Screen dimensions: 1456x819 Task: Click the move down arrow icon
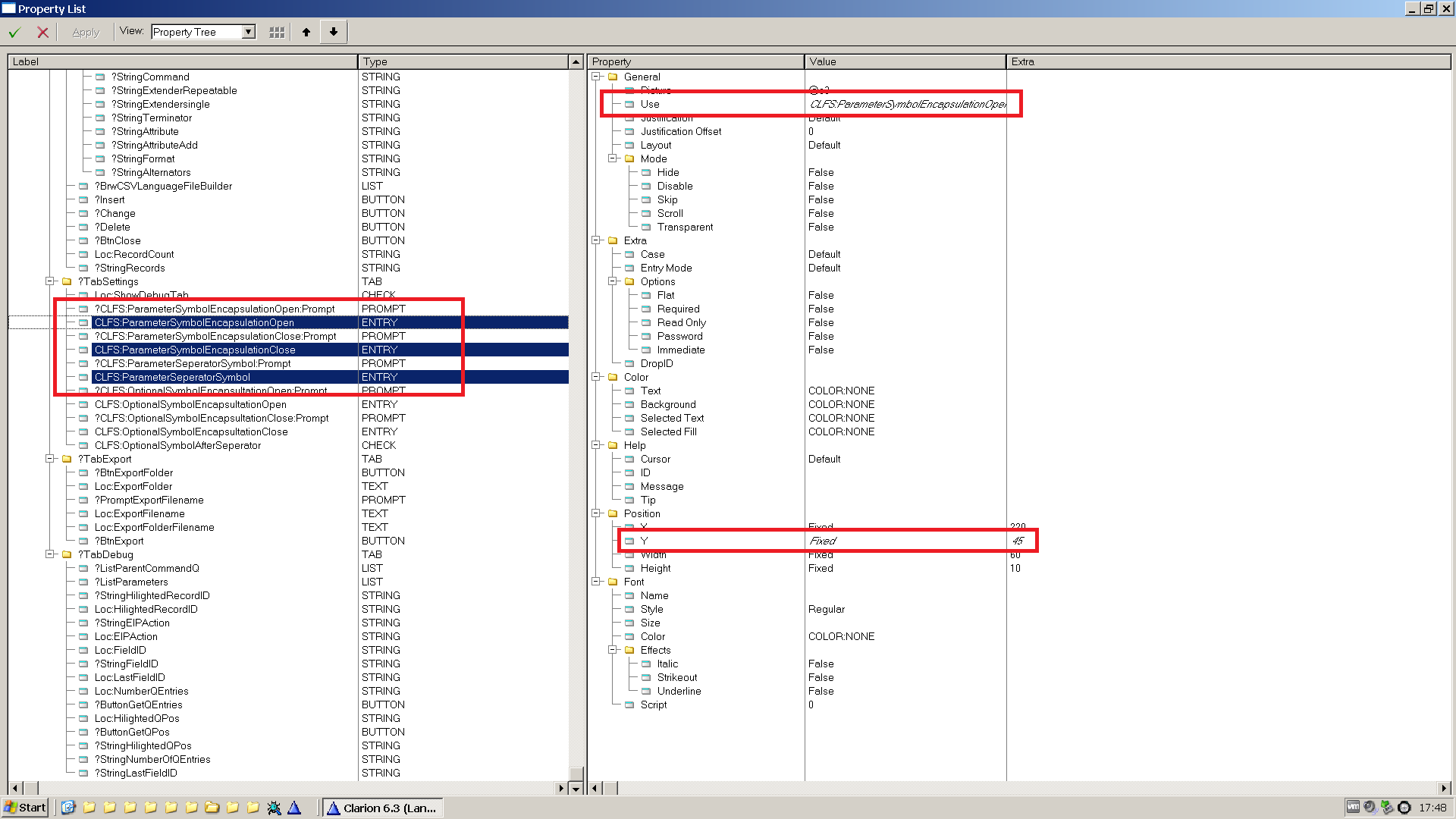point(334,32)
